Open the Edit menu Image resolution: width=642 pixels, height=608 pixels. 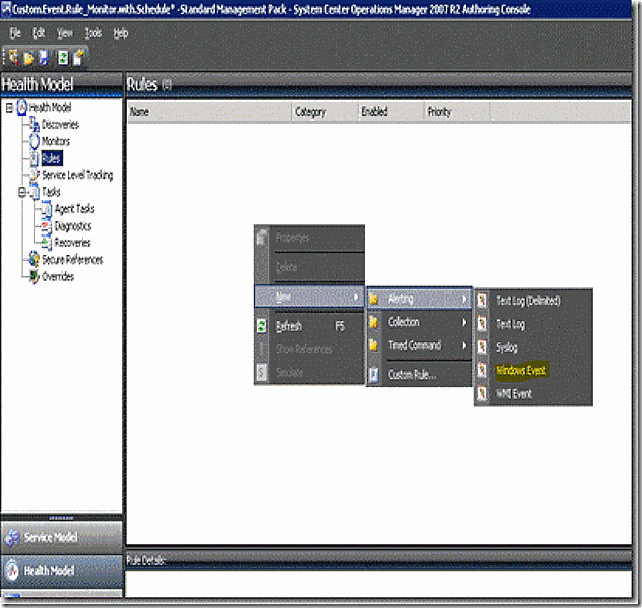[x=39, y=33]
